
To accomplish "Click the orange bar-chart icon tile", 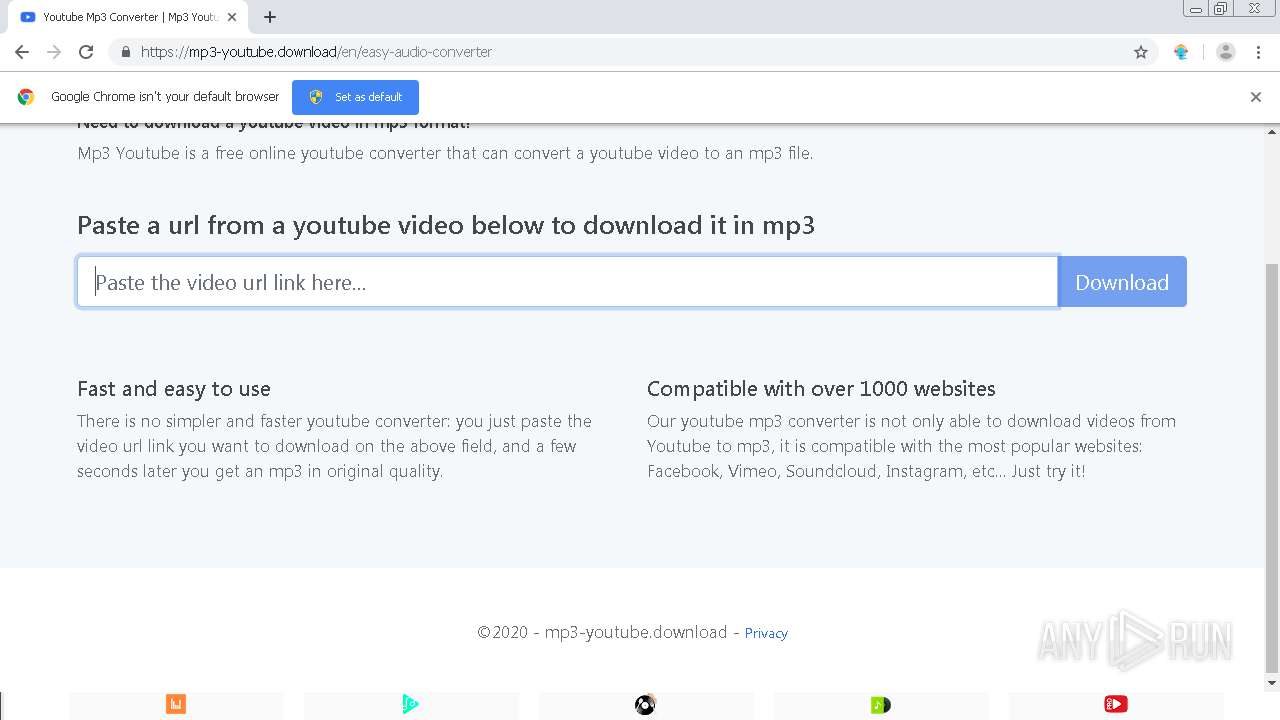I will tap(176, 705).
